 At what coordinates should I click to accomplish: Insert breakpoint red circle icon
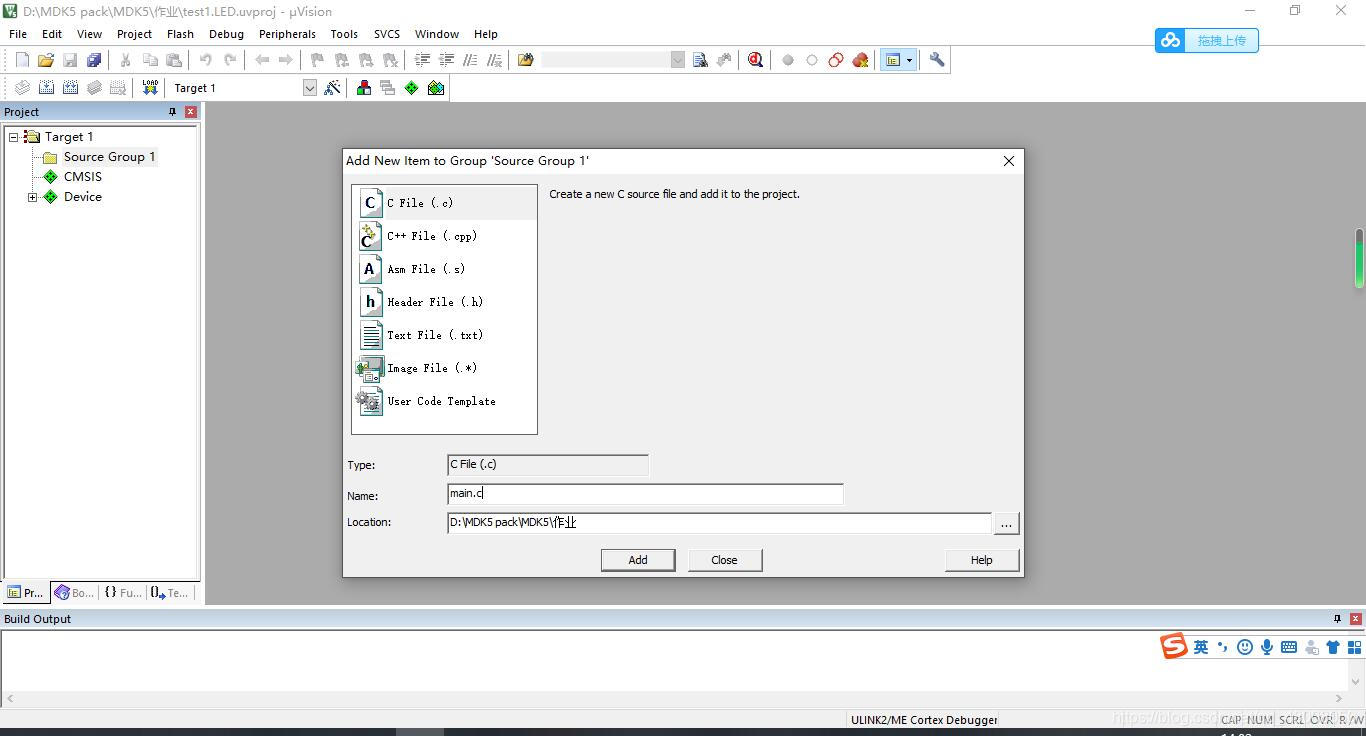coord(788,60)
